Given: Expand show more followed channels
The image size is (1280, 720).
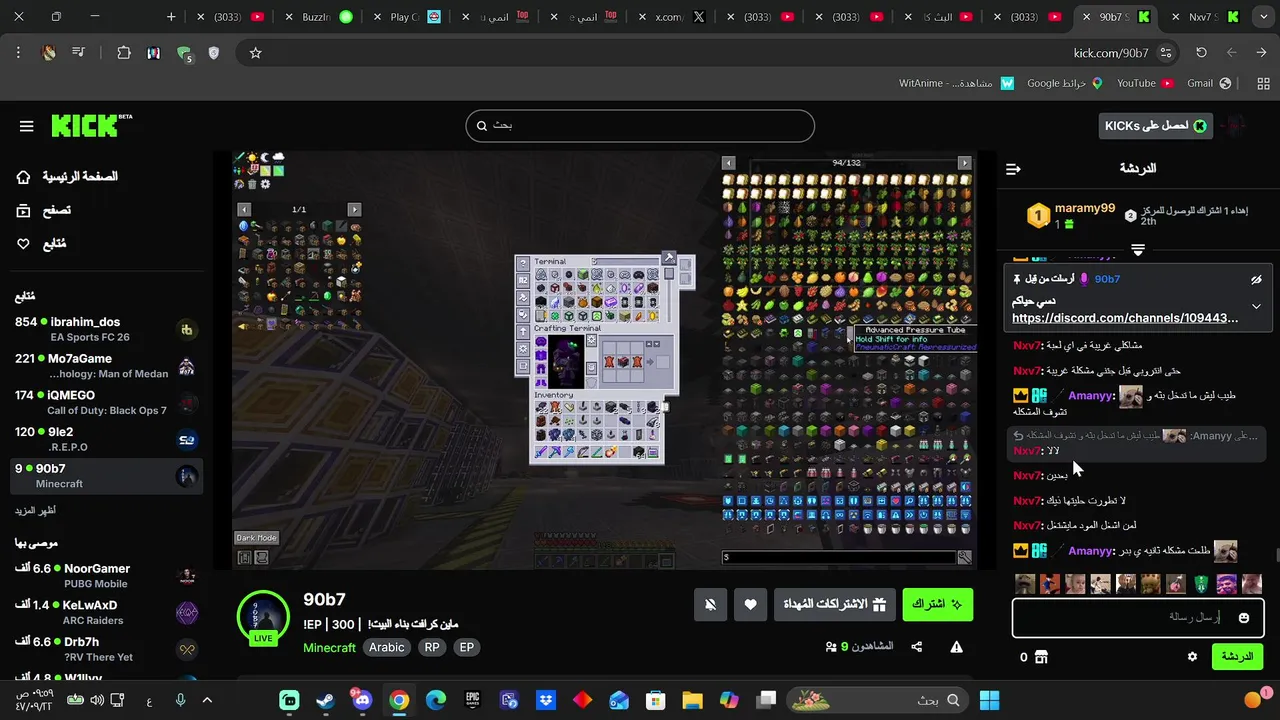Looking at the screenshot, I should (x=35, y=510).
